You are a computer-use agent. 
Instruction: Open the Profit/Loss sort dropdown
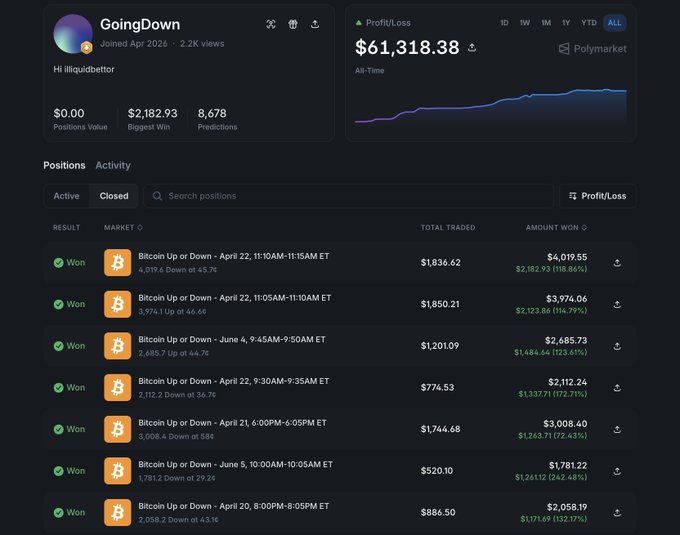(x=598, y=196)
